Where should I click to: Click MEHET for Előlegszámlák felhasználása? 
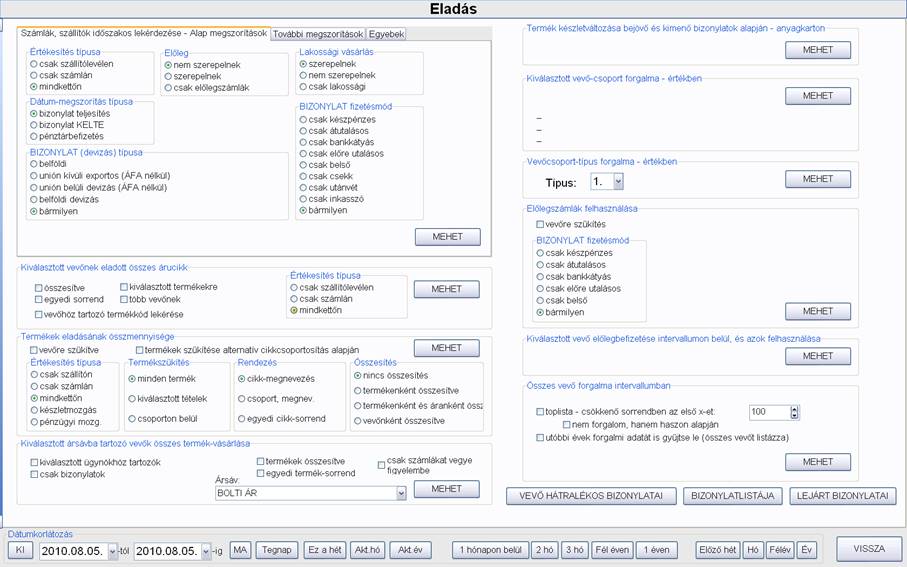click(x=817, y=312)
